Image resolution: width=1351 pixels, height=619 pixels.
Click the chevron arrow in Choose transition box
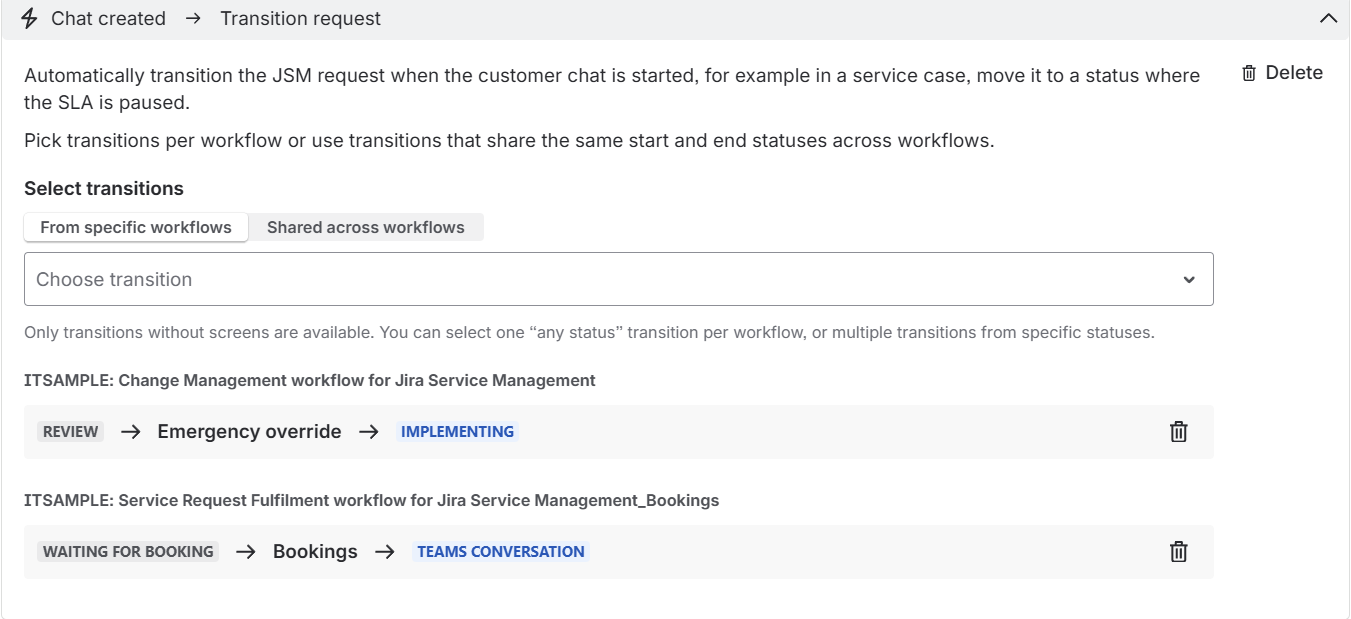[x=1189, y=280]
